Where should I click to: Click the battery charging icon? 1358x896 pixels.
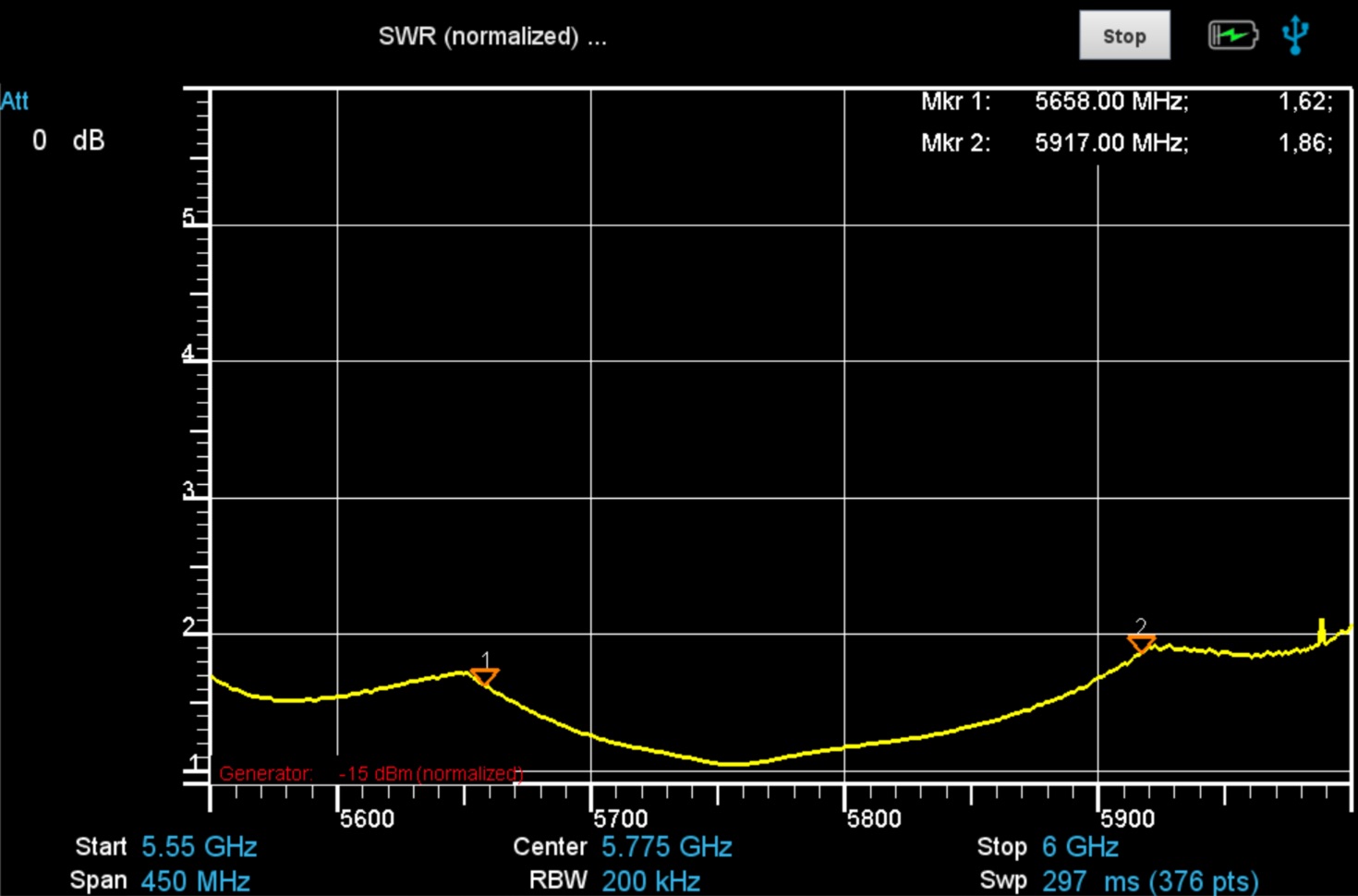[1232, 36]
